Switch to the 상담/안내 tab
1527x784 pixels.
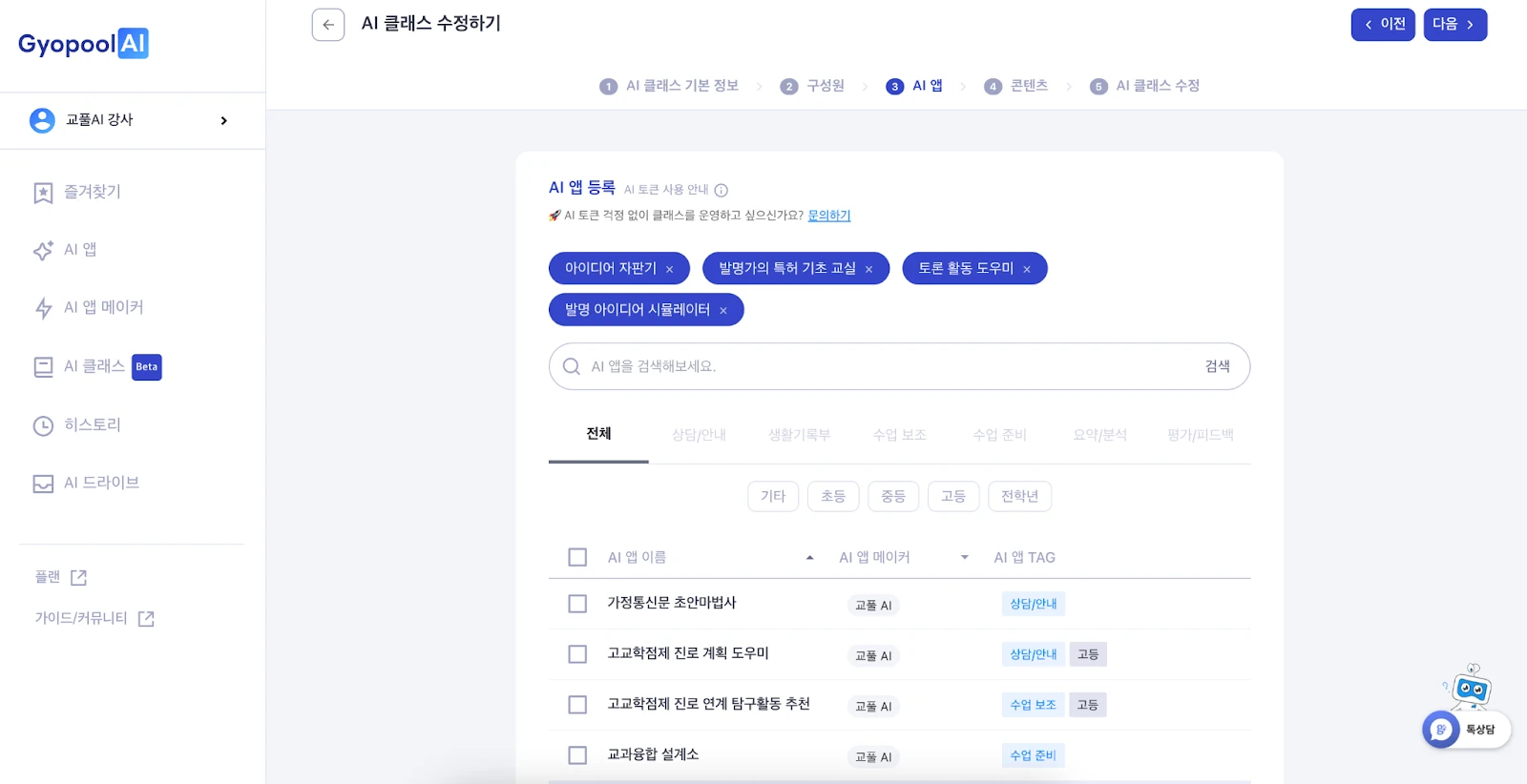[699, 435]
